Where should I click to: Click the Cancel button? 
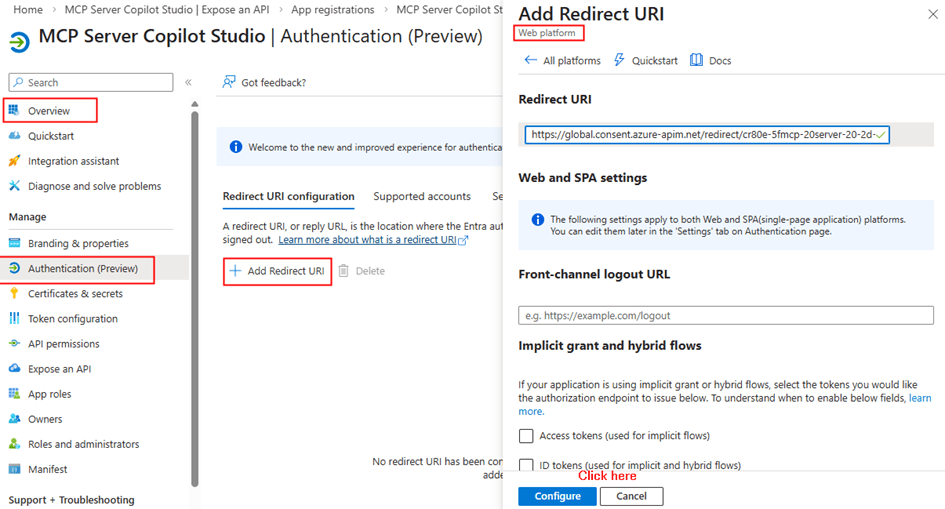tap(631, 496)
